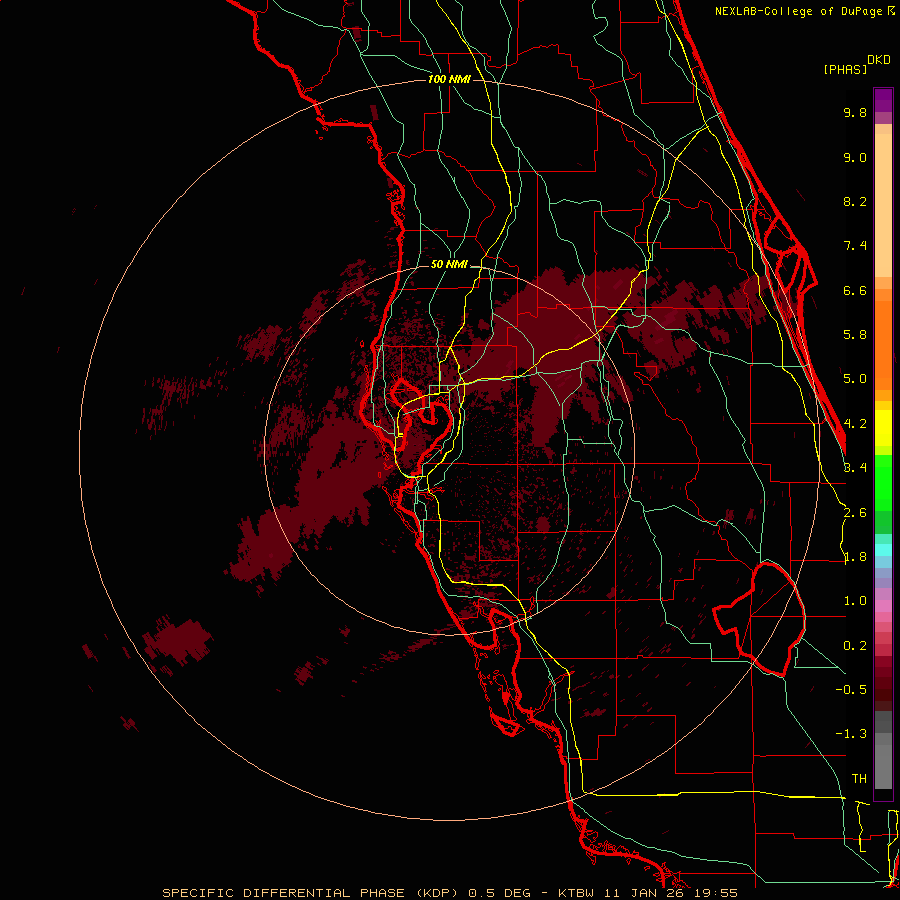The width and height of the screenshot is (900, 900).
Task: Pick the purple segment atop the color scale
Action: [883, 100]
